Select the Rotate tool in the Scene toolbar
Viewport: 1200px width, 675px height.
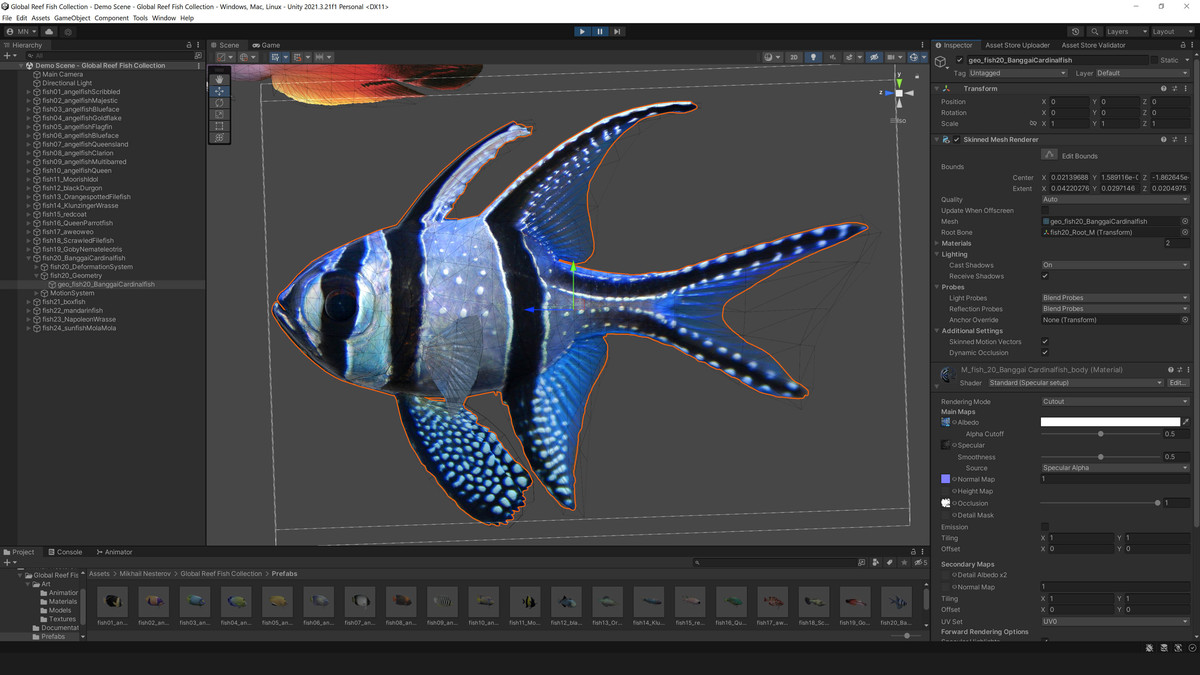point(220,102)
